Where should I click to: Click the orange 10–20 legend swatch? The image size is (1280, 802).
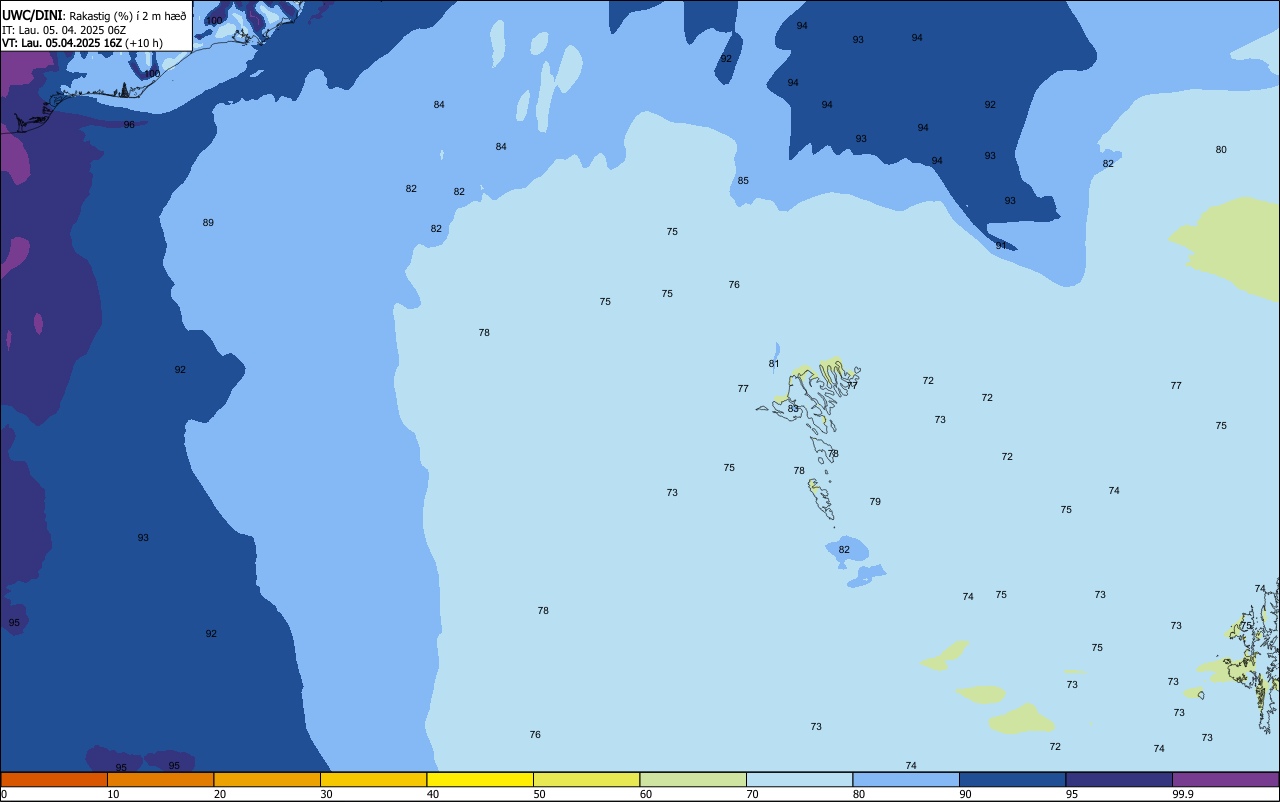[160, 779]
